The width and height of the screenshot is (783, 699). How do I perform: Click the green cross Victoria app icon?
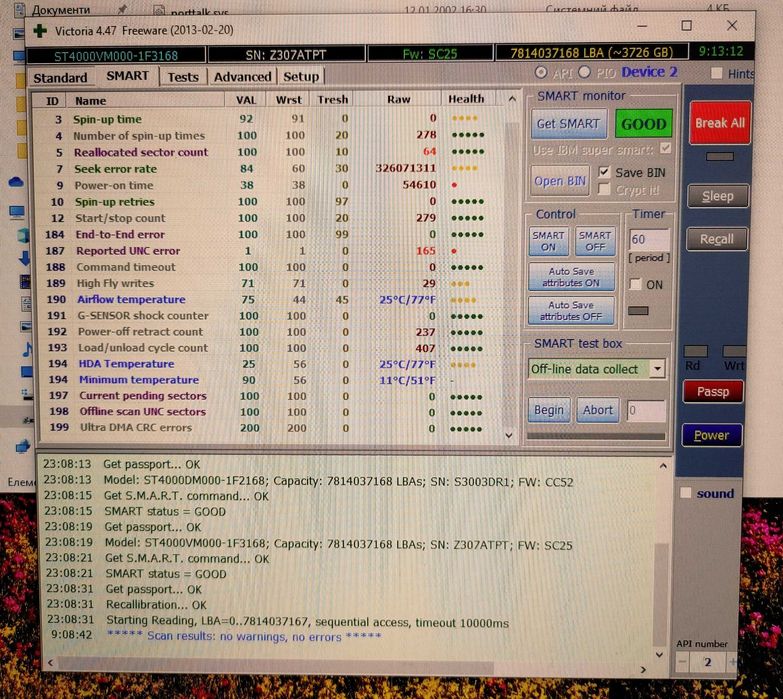pos(39,30)
